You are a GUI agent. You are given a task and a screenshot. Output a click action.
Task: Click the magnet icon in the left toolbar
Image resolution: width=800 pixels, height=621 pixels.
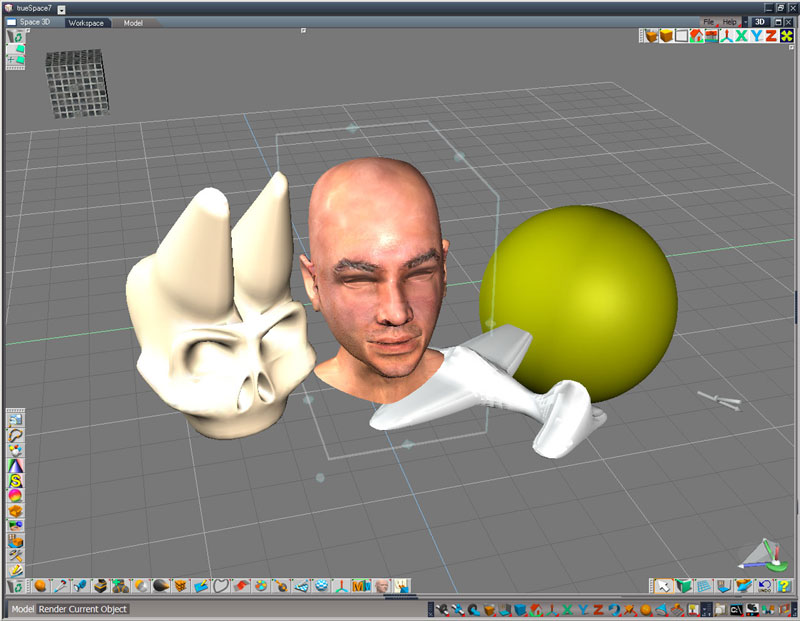pos(15,436)
